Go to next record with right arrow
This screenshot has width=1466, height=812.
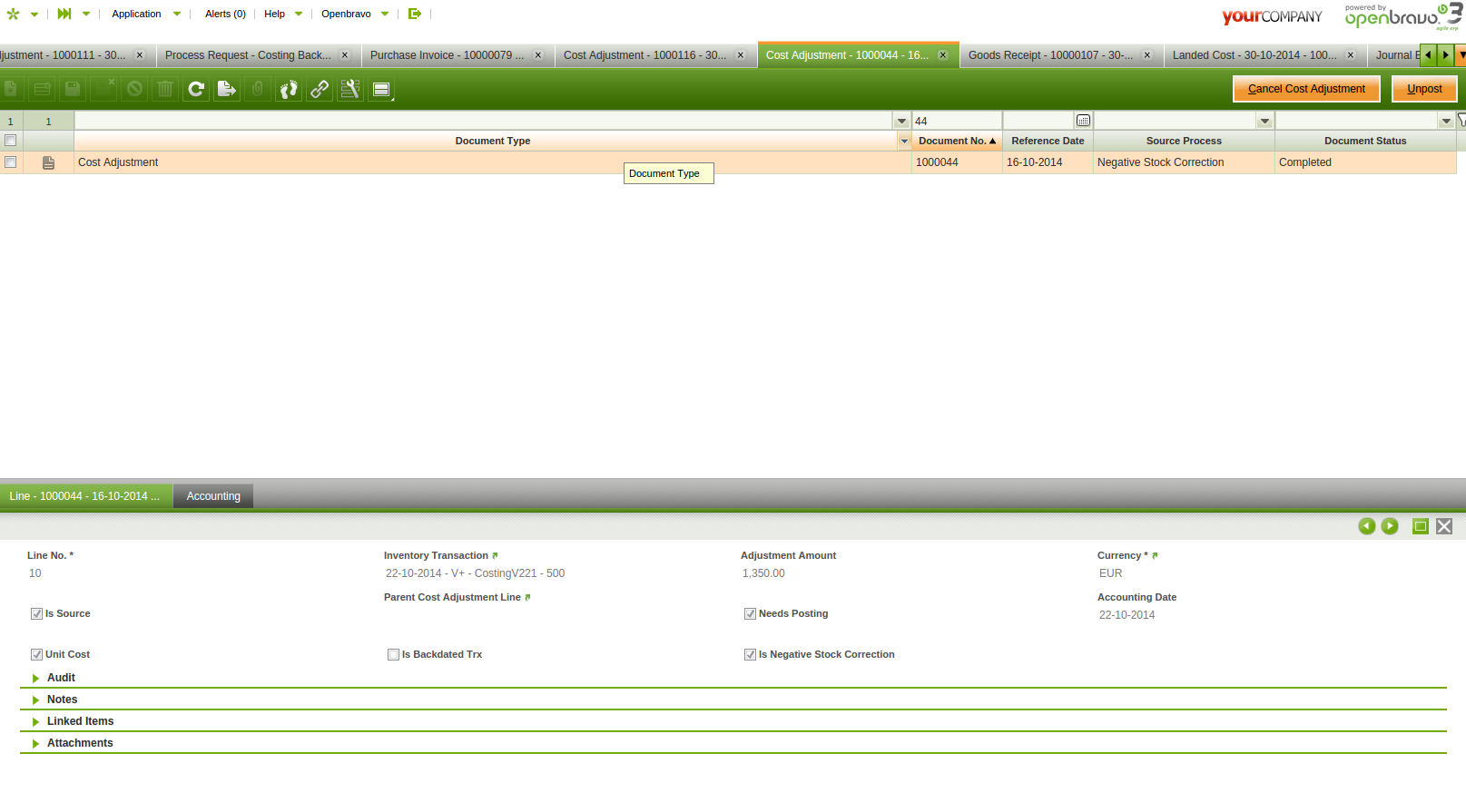click(x=1390, y=526)
